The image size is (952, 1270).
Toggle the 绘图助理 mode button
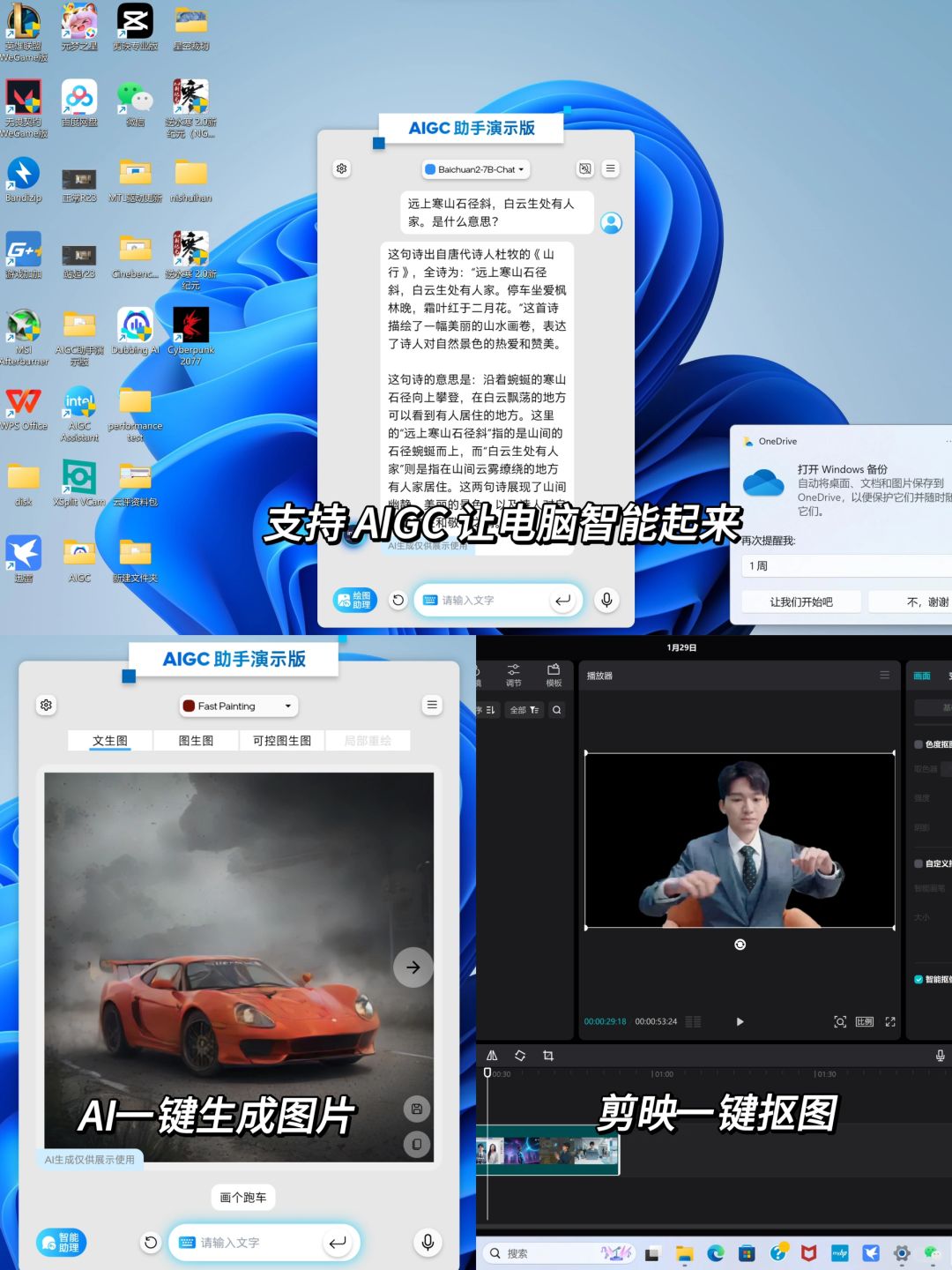pos(355,600)
